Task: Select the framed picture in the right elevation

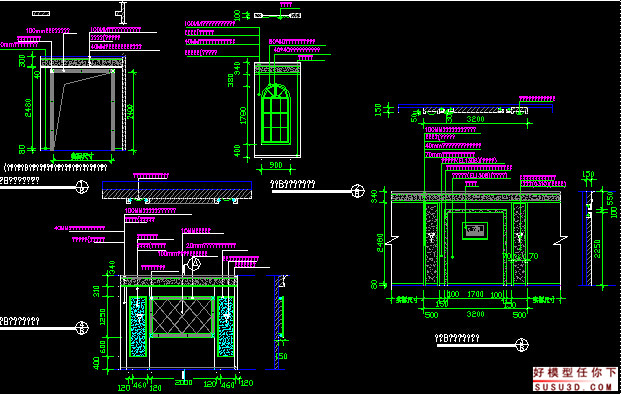Action: [475, 230]
